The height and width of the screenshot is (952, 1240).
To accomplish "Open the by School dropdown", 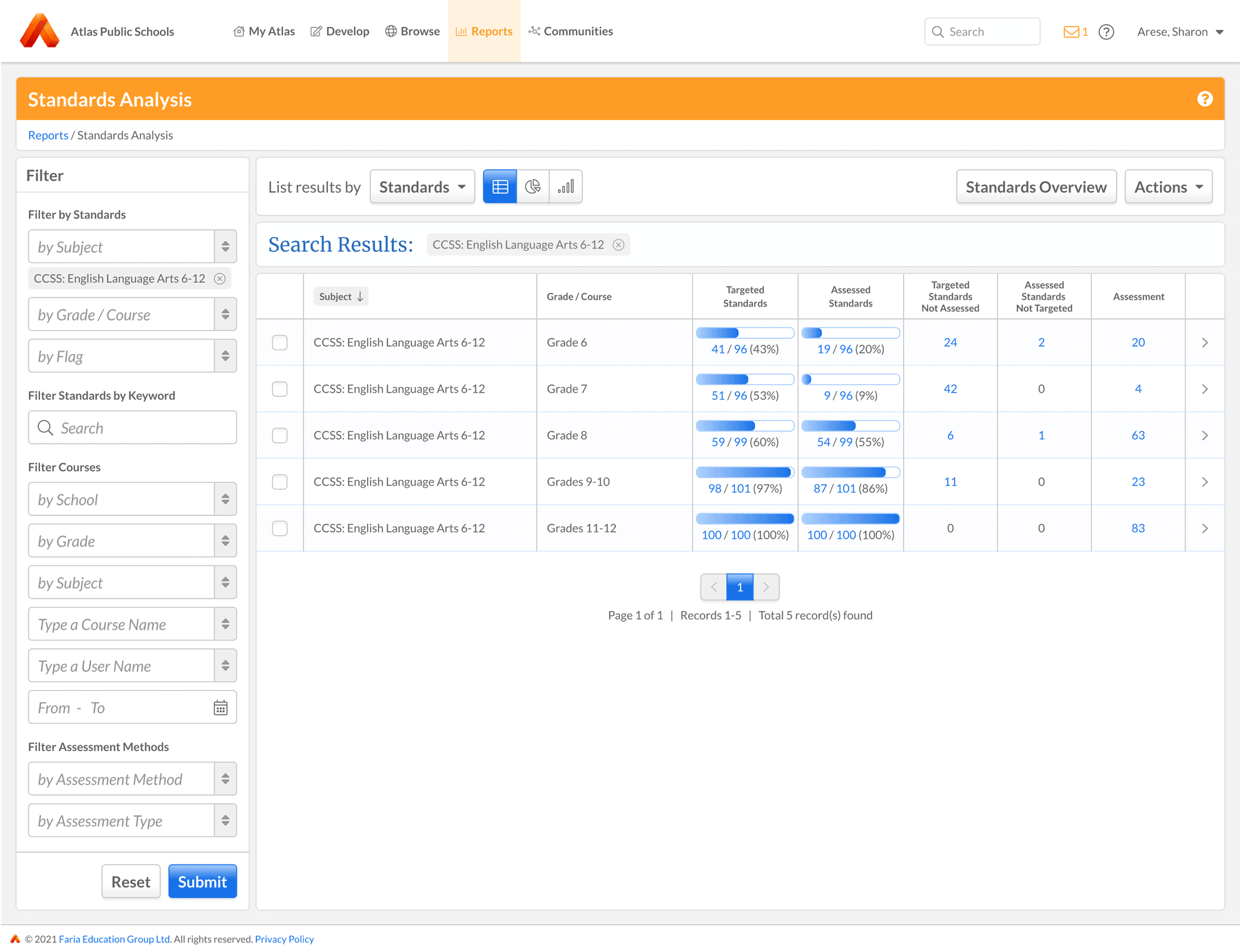I will (132, 499).
